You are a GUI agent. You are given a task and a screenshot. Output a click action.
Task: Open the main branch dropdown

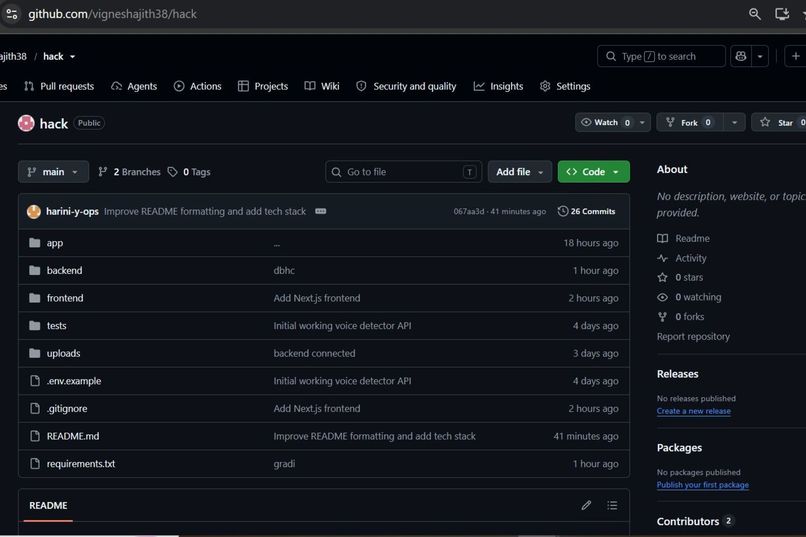pos(53,172)
